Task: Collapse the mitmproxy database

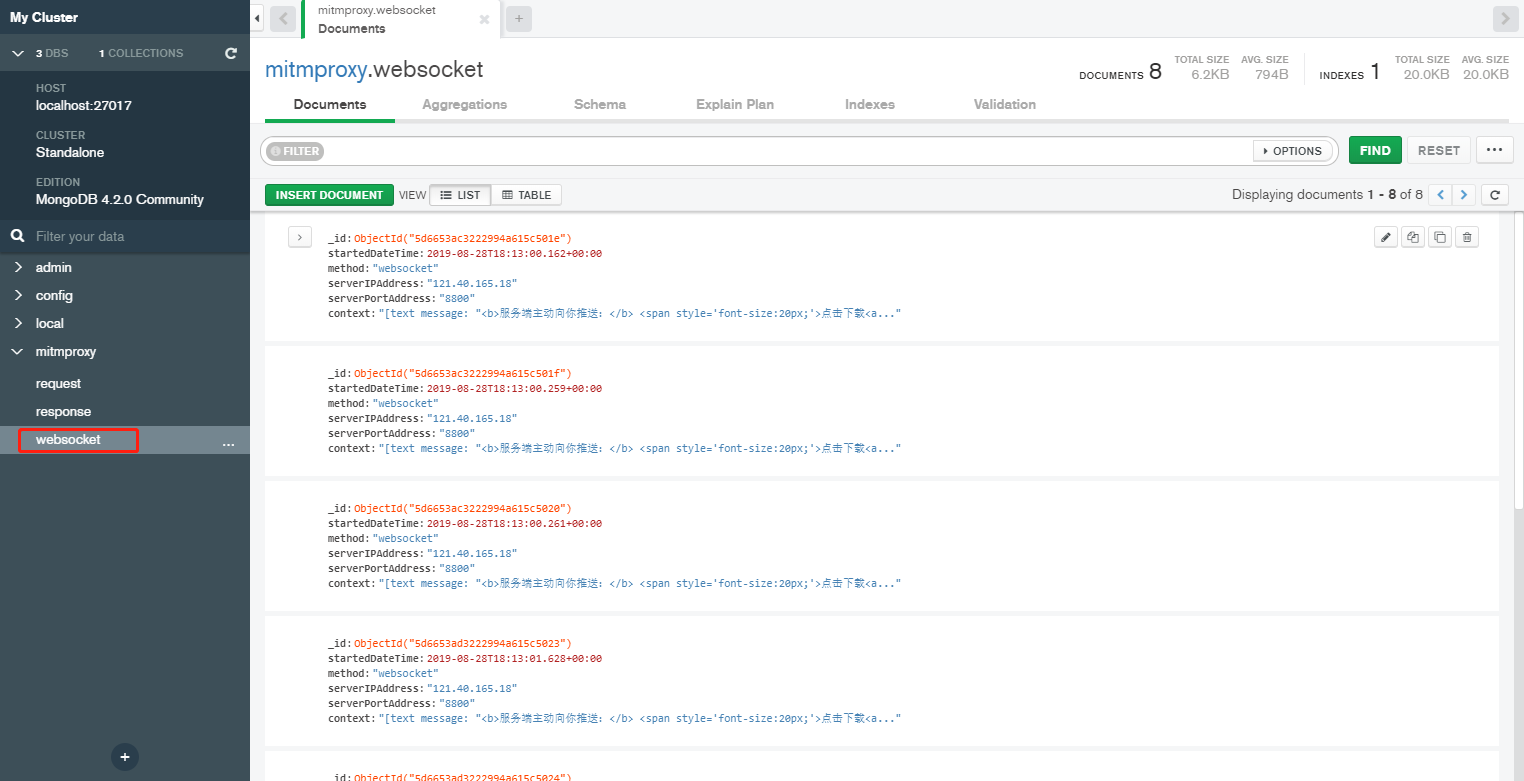Action: 17,352
